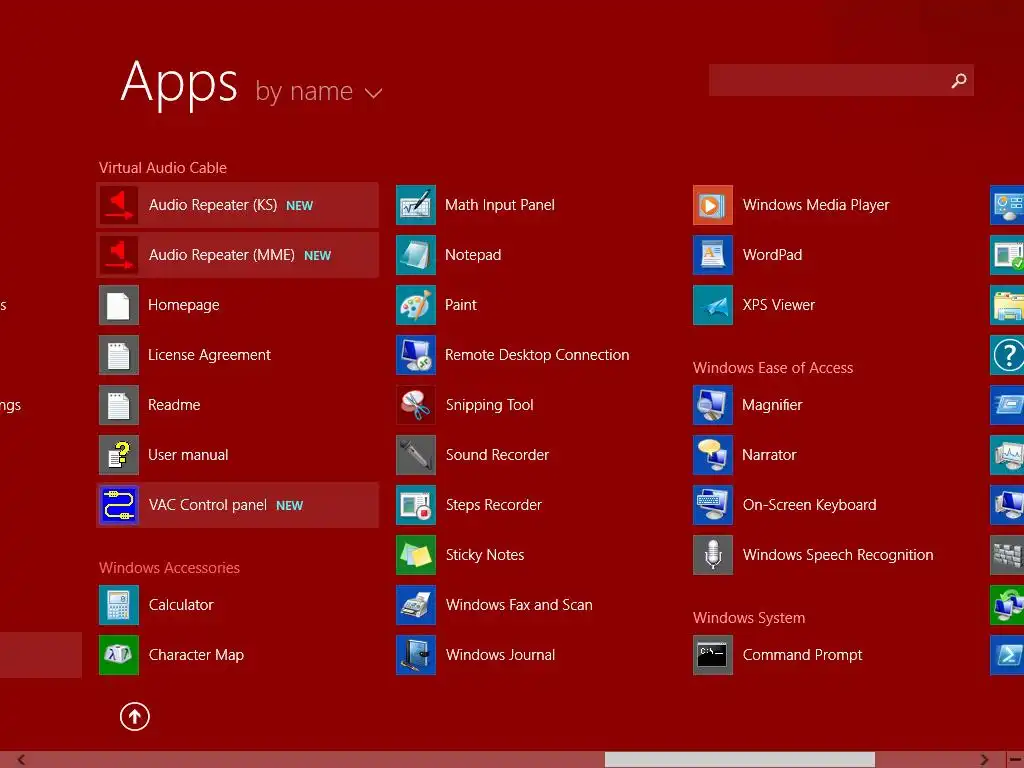
Task: Open License Agreement file icon
Action: [x=119, y=355]
